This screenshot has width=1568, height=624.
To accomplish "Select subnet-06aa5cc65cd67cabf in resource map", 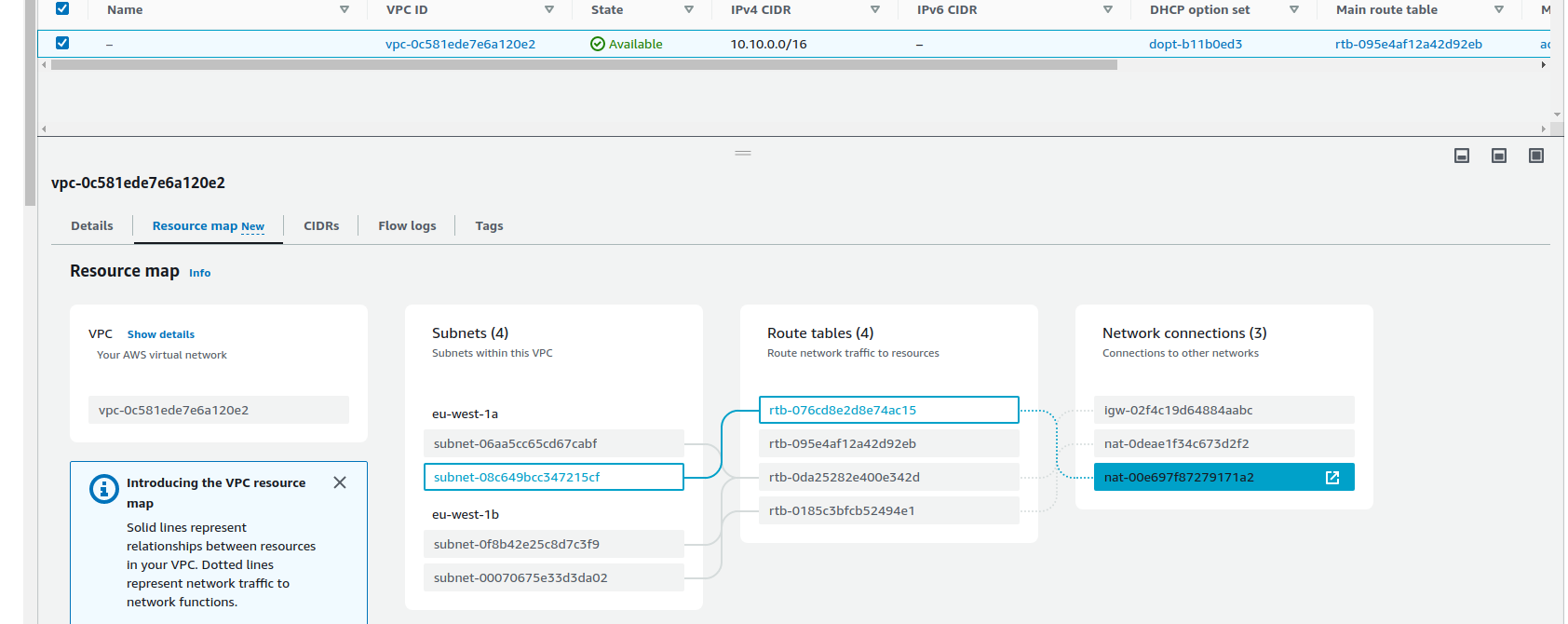I will pos(554,443).
